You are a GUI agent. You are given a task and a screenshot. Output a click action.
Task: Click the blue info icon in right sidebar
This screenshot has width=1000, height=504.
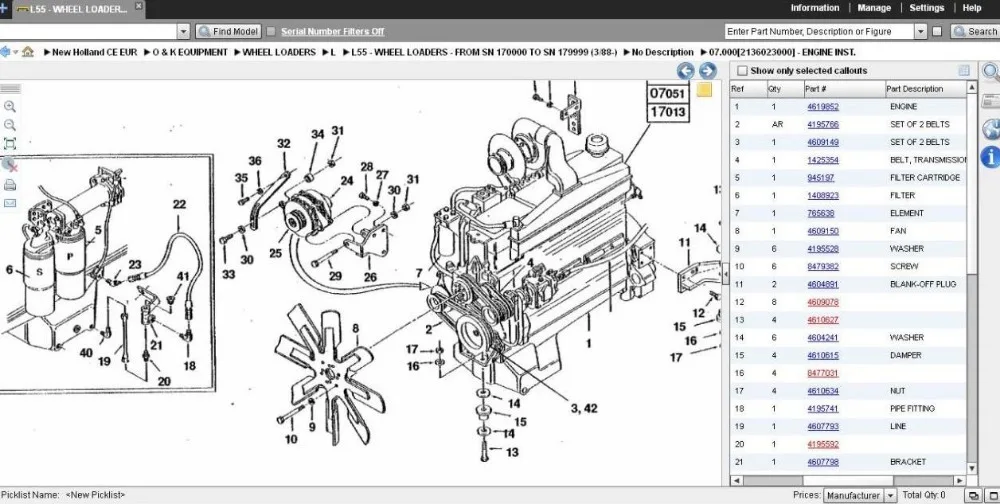point(990,156)
